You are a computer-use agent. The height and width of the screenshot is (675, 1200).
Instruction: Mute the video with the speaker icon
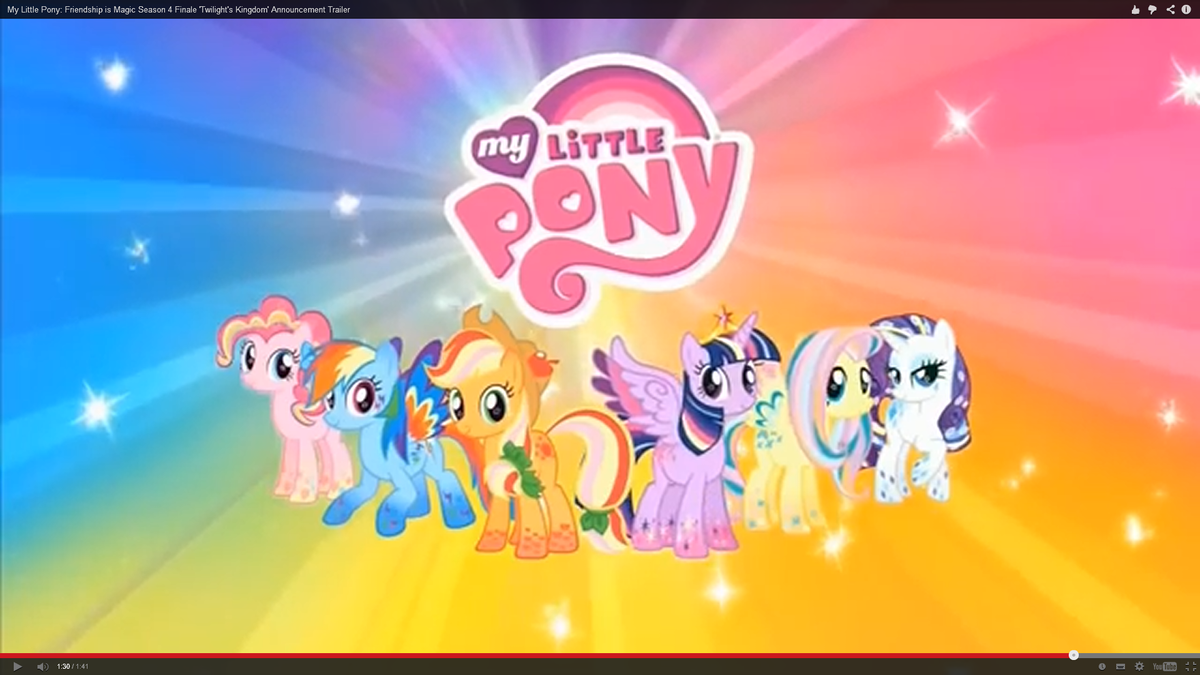click(x=43, y=666)
